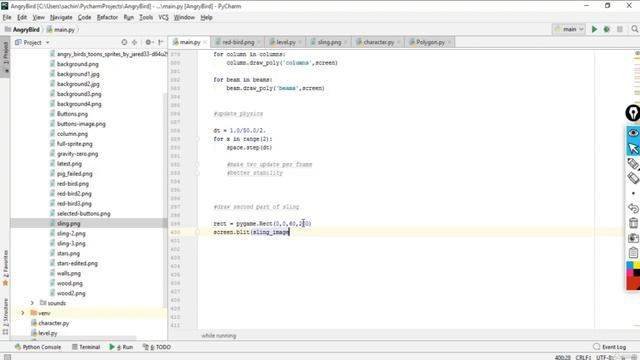Pick the color palette swatch in annotation toolbar
This screenshot has width=640, height=360.
(x=633, y=275)
